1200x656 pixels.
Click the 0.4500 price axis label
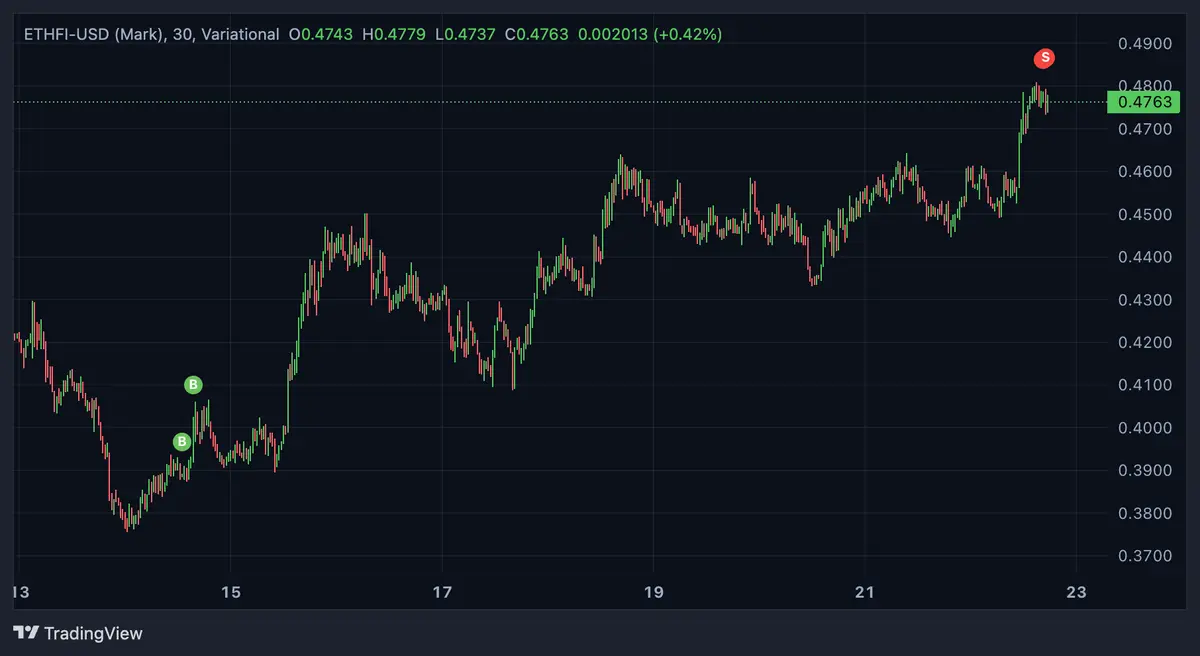[x=1146, y=215]
